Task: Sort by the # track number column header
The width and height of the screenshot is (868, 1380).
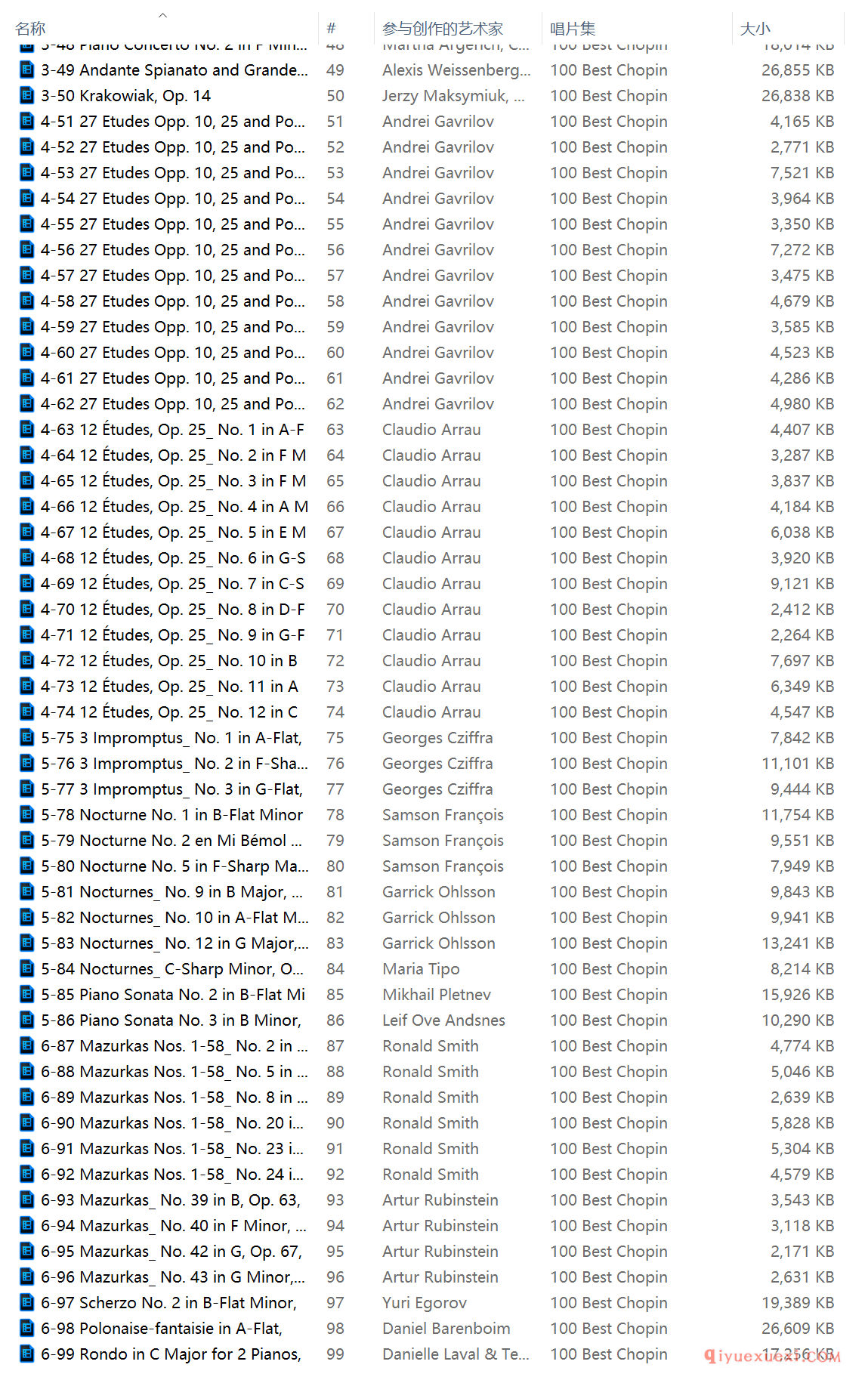Action: [x=331, y=29]
